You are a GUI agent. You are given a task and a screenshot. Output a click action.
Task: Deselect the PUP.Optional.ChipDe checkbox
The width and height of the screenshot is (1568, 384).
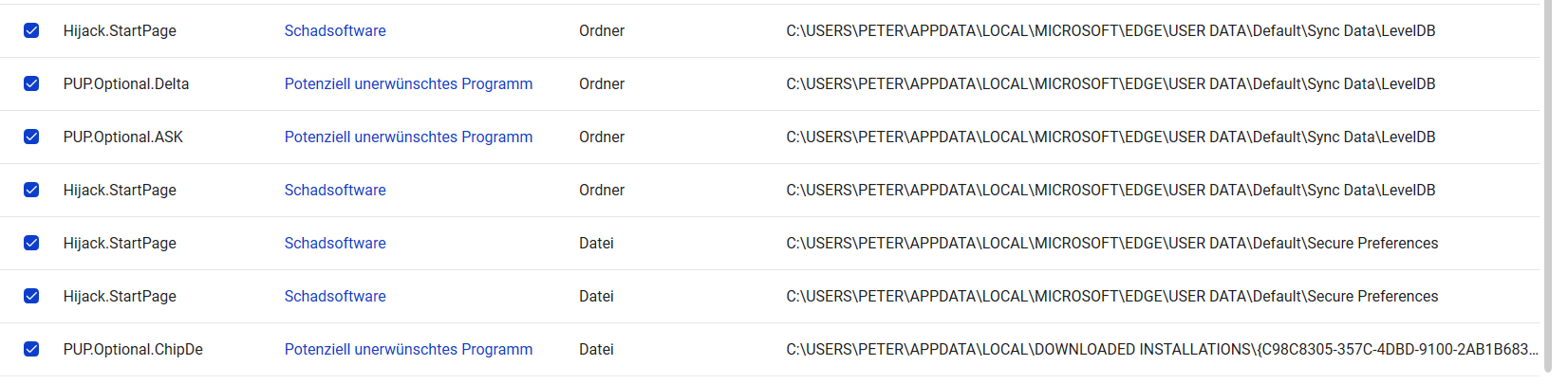(31, 349)
